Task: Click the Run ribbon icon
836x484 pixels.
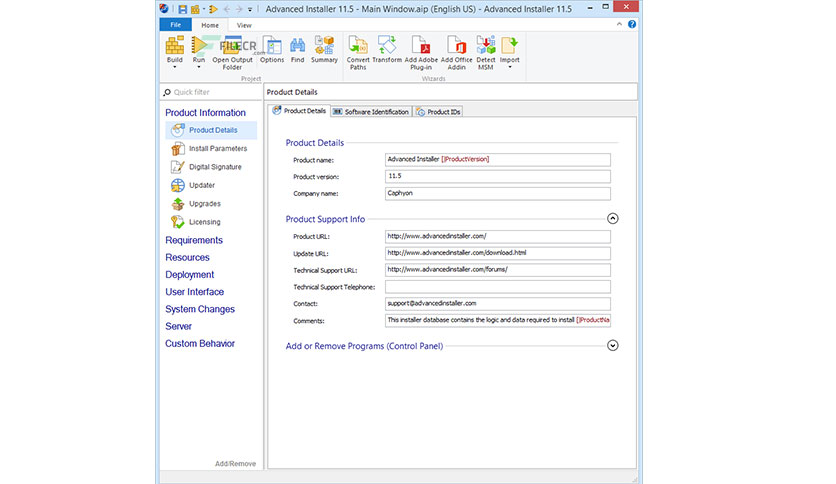Action: 199,45
